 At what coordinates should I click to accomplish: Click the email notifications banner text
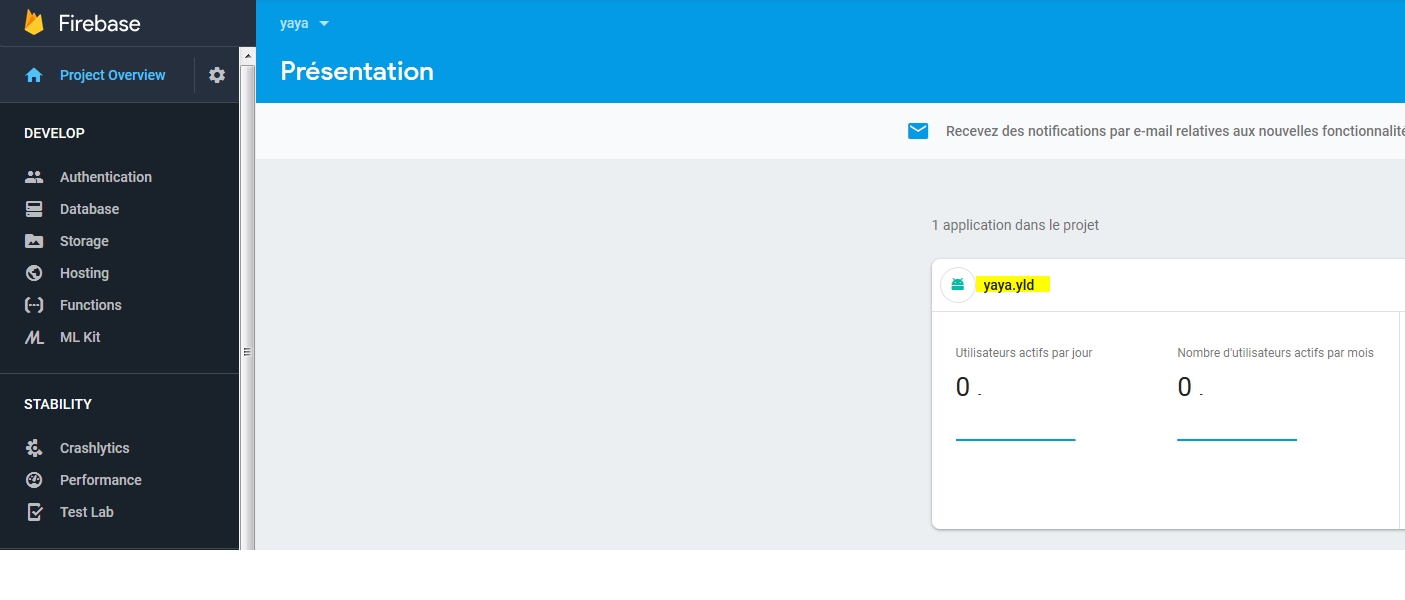1175,131
